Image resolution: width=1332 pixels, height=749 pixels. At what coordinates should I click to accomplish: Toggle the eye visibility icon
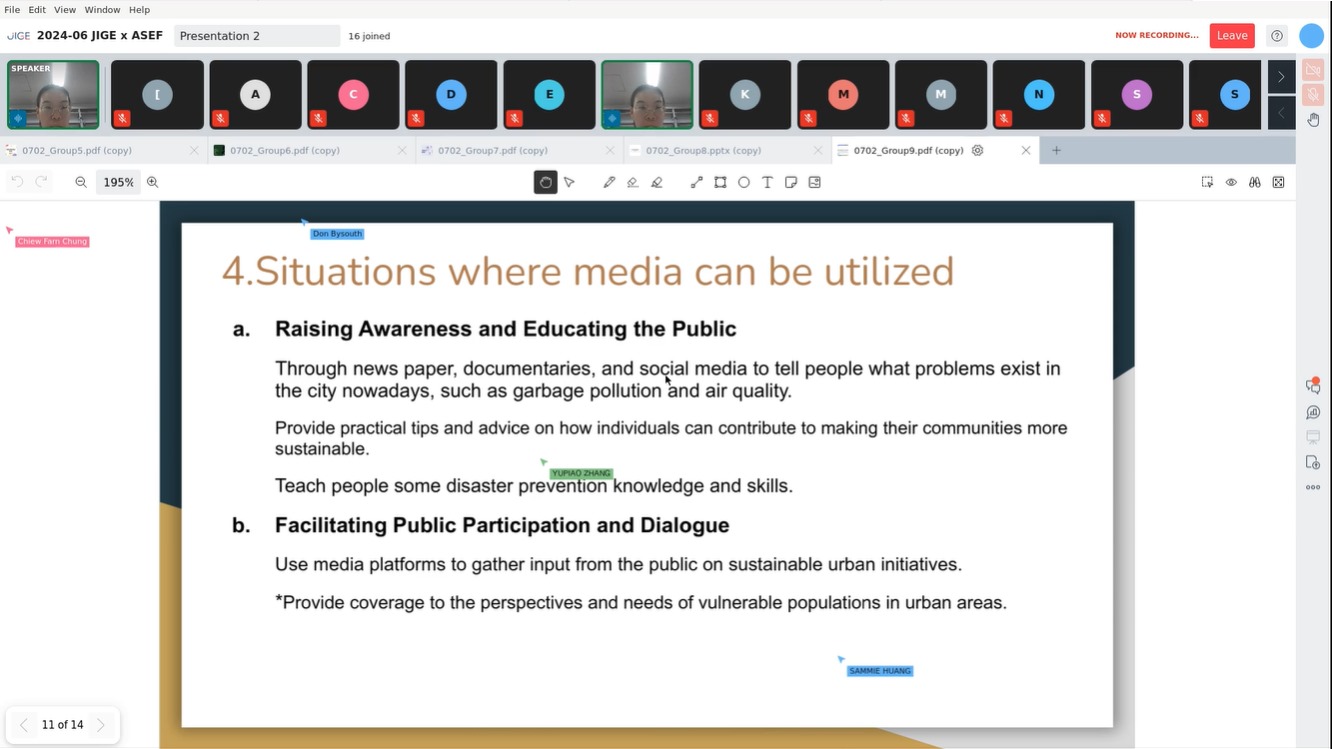[x=1231, y=182]
